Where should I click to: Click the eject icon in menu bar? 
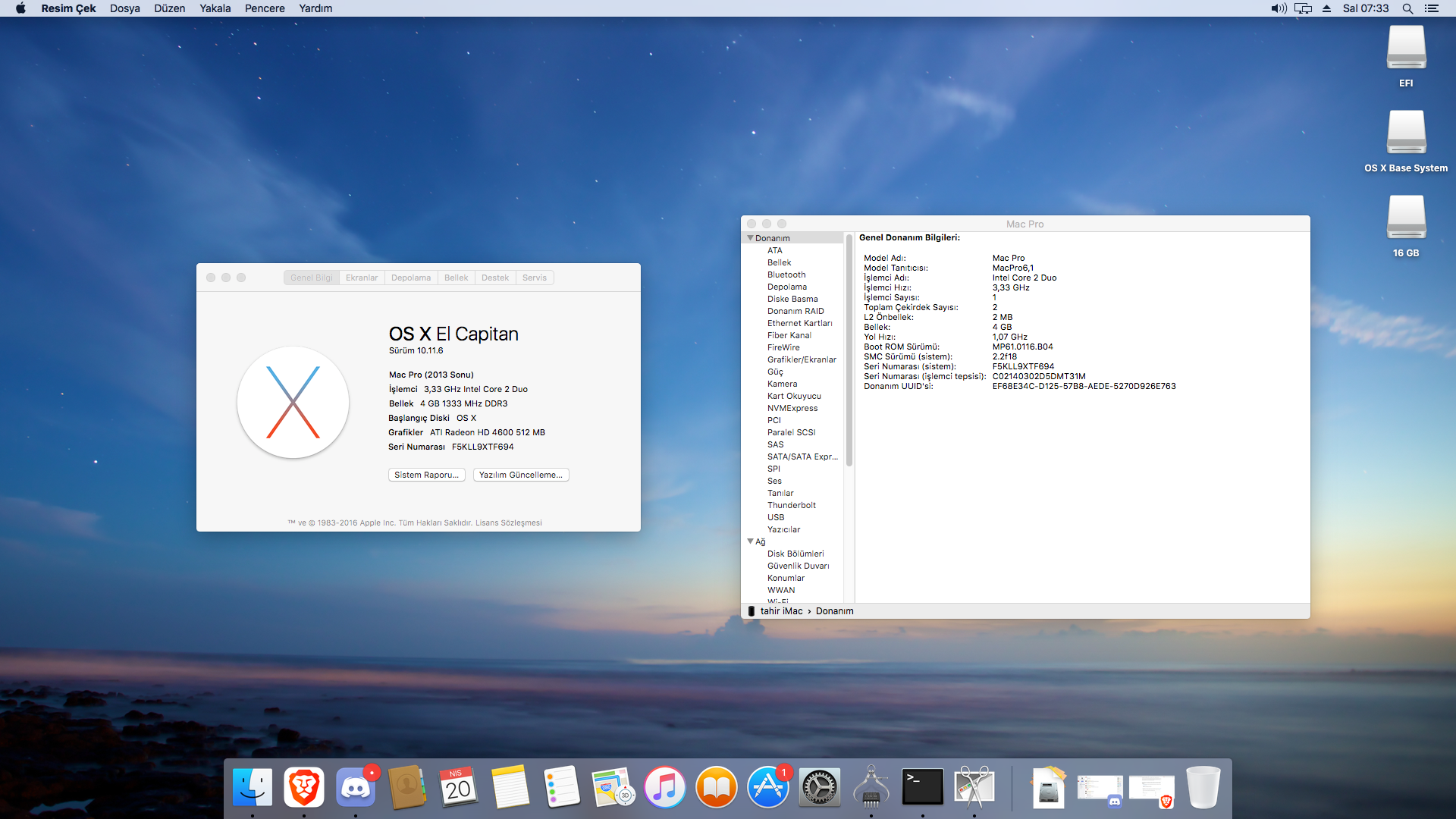pyautogui.click(x=1327, y=8)
